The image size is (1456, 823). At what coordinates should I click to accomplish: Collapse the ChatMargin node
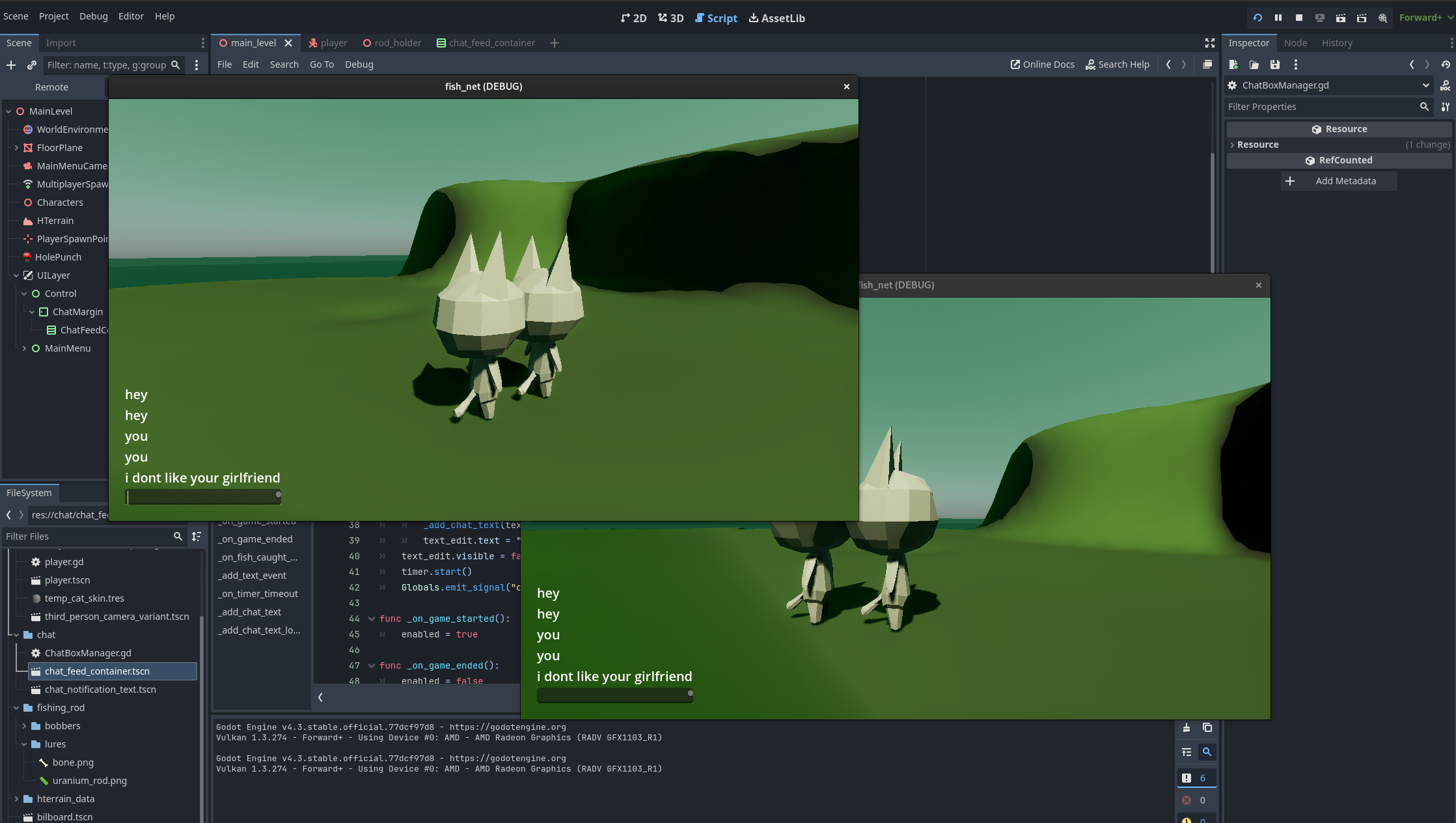32,312
